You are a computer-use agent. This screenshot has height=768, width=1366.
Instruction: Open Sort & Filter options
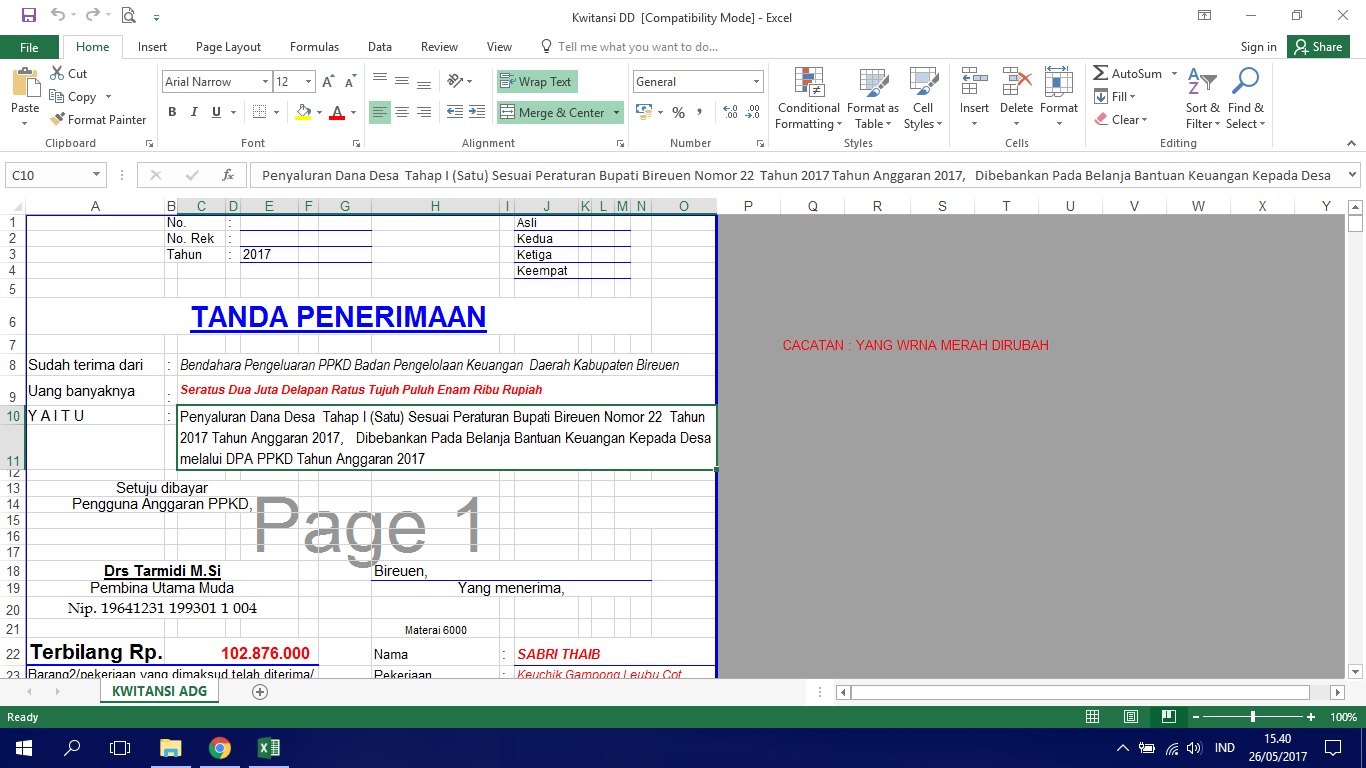click(x=1201, y=97)
